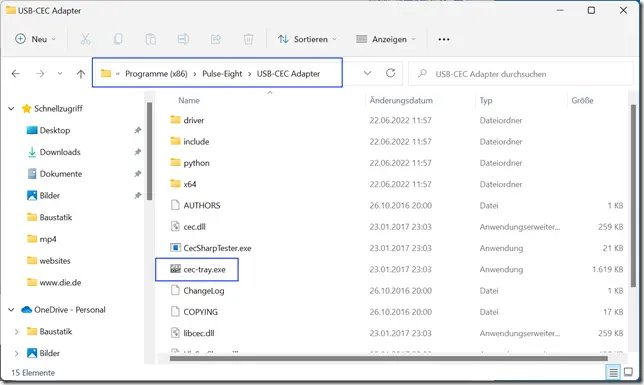
Task: Select the python folder icon
Action: coord(175,162)
